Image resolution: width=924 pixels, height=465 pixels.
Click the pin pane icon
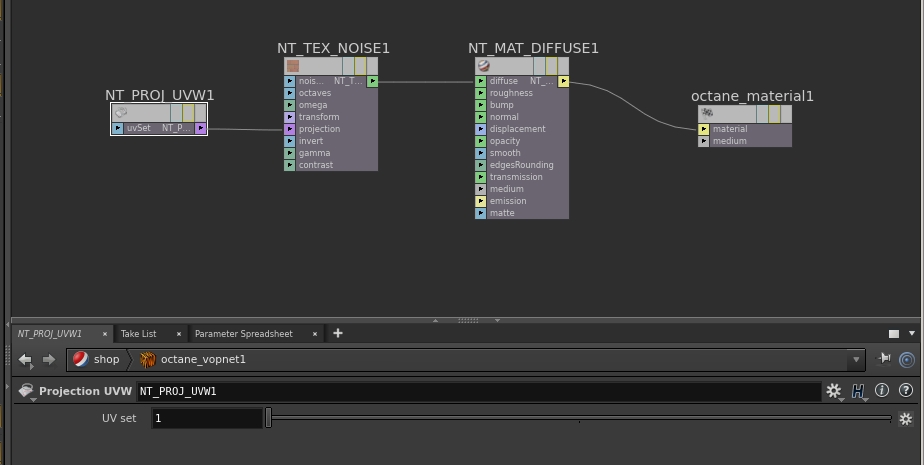point(885,358)
